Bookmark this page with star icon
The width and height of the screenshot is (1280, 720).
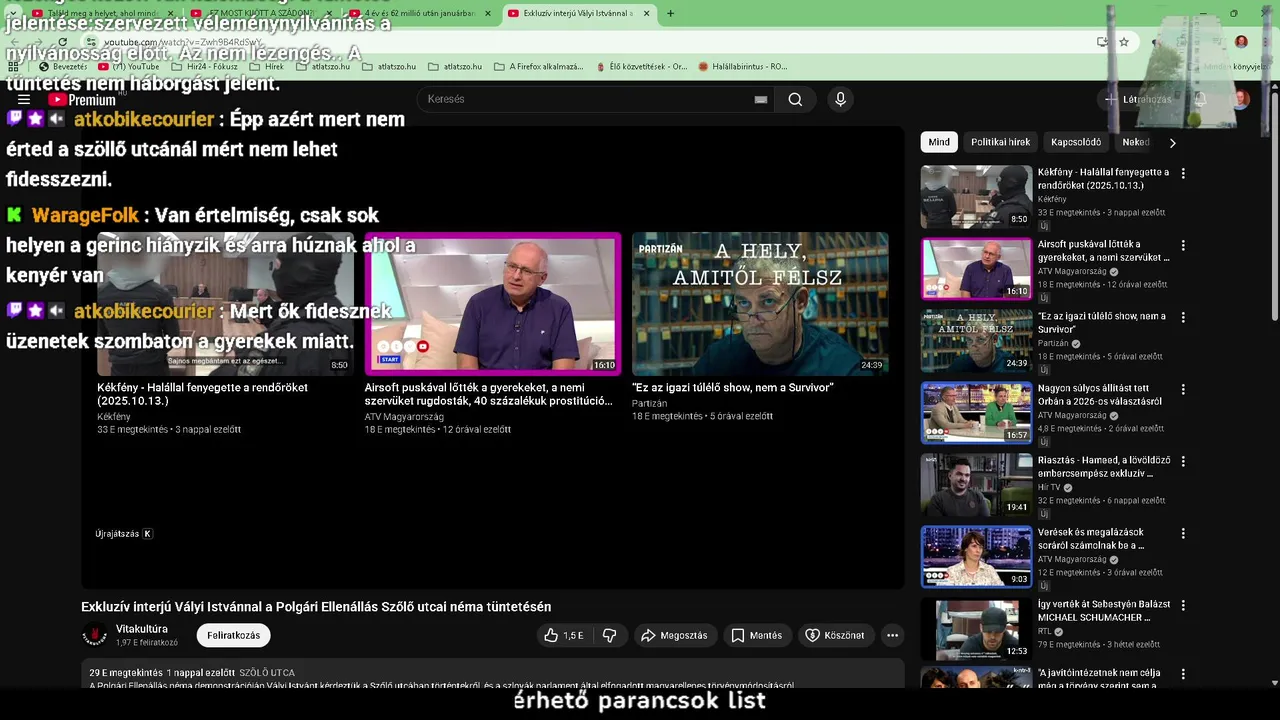click(x=1124, y=42)
